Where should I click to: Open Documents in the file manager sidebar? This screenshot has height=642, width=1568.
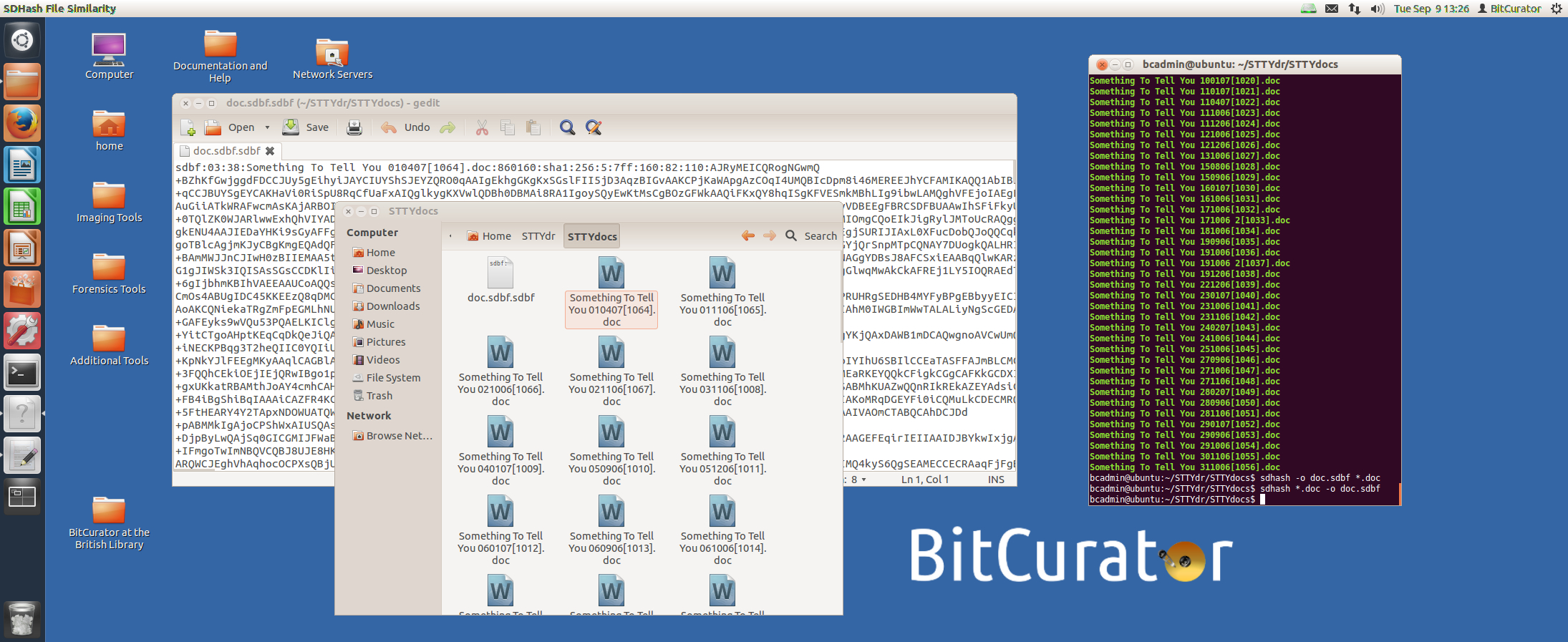[x=393, y=288]
